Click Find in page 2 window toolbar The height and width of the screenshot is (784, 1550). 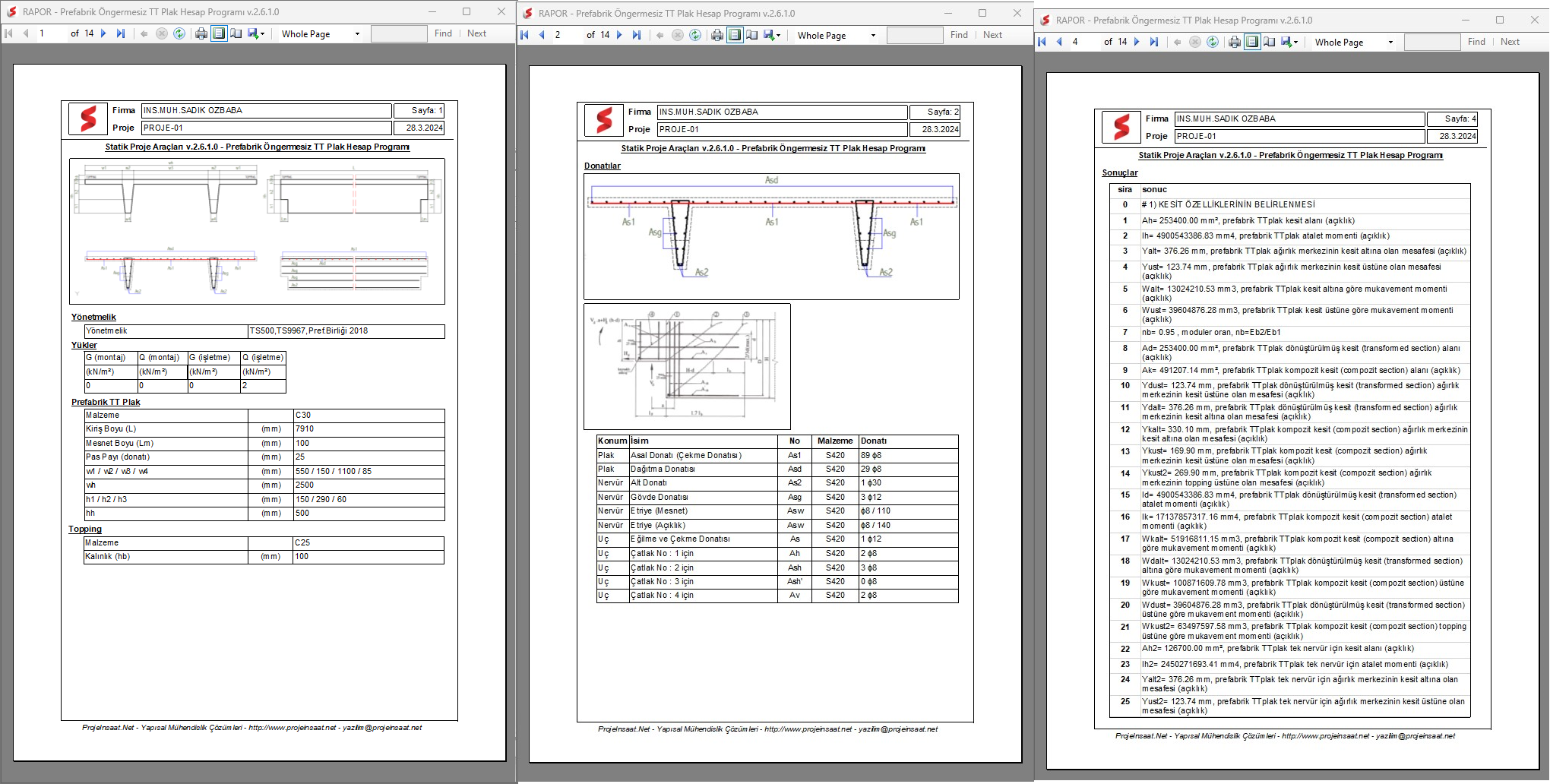pyautogui.click(x=959, y=35)
